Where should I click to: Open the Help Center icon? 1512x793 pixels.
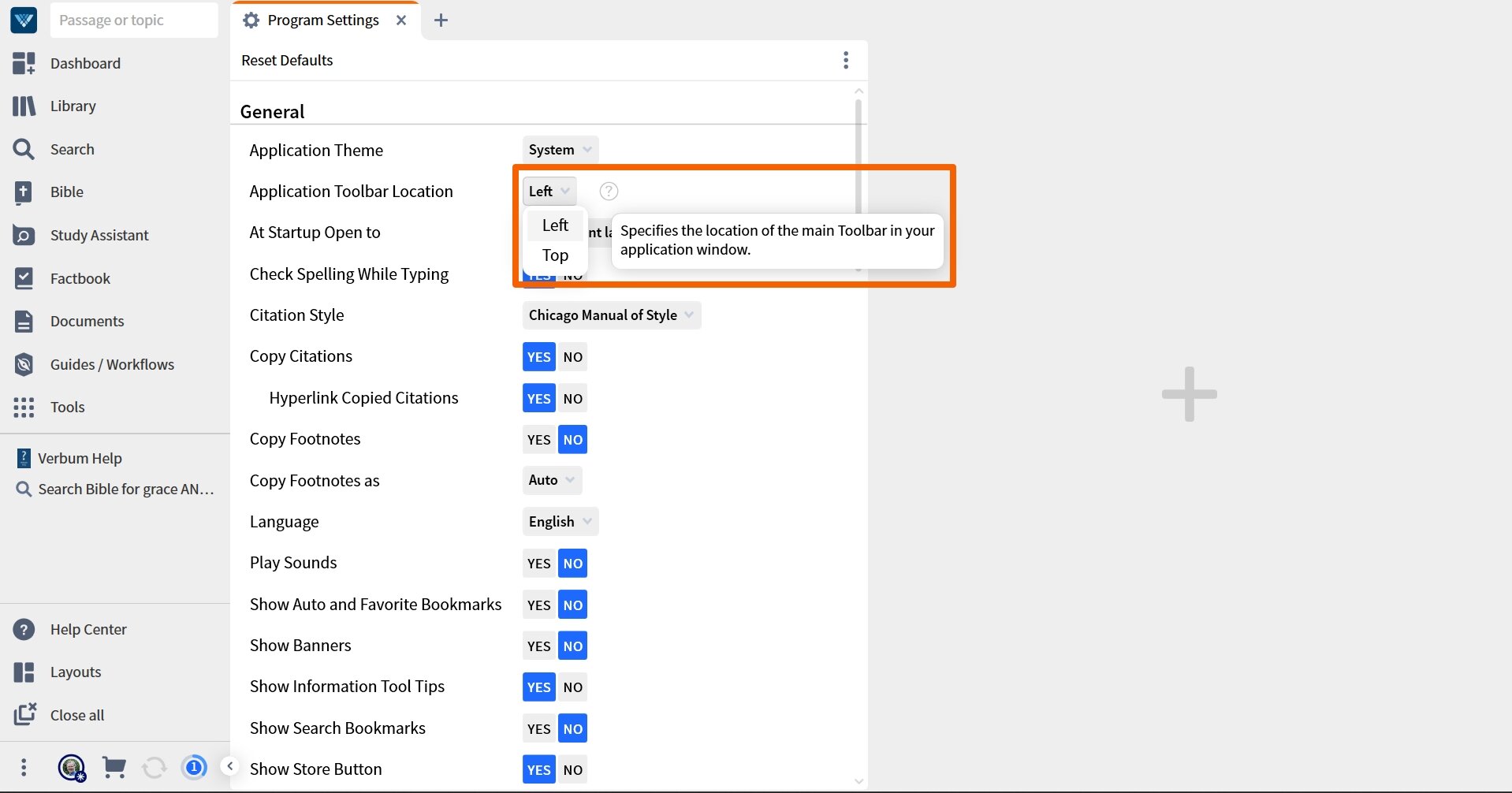tap(24, 629)
